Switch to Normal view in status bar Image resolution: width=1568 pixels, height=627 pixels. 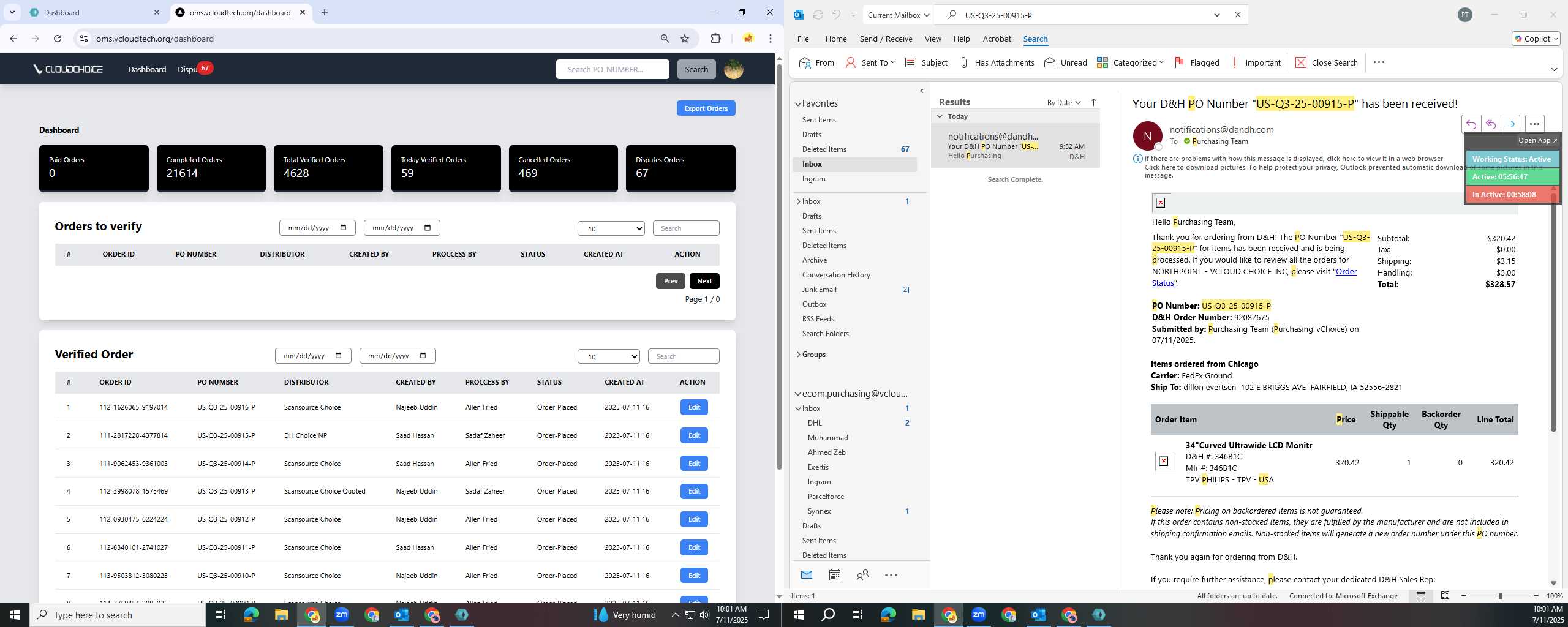(1421, 596)
